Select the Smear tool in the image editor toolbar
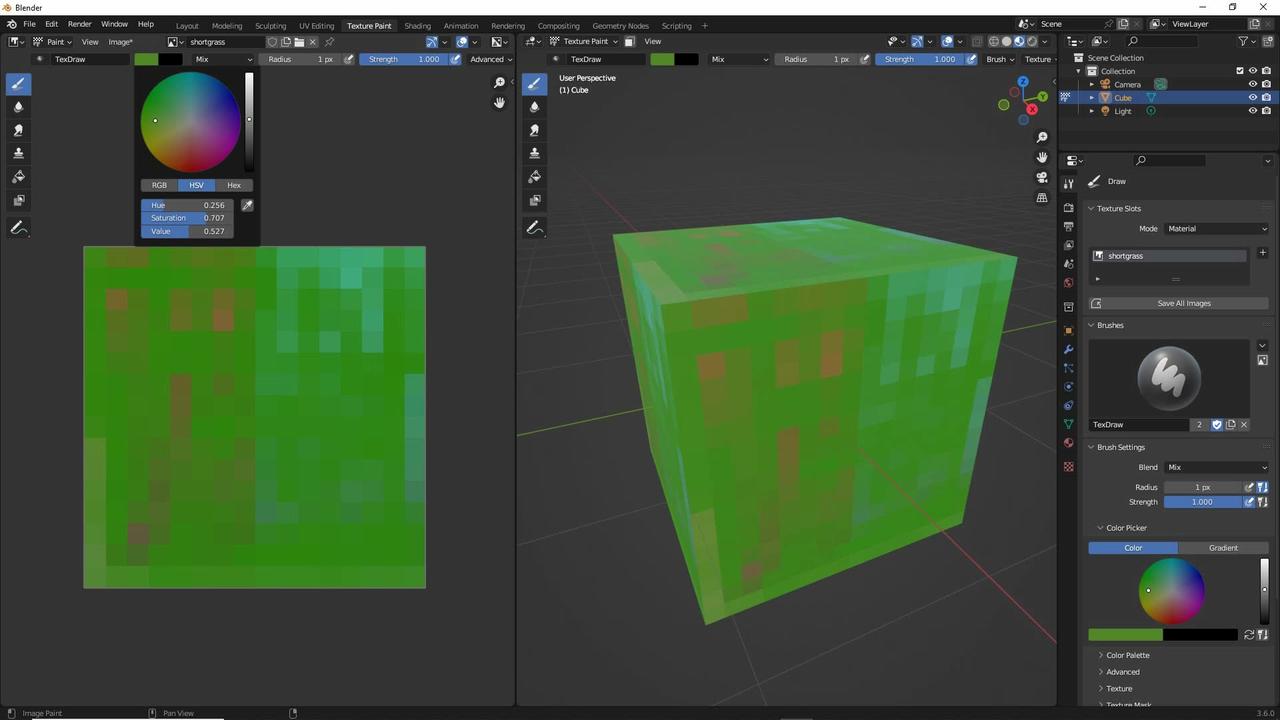The image size is (1280, 720). (x=18, y=130)
